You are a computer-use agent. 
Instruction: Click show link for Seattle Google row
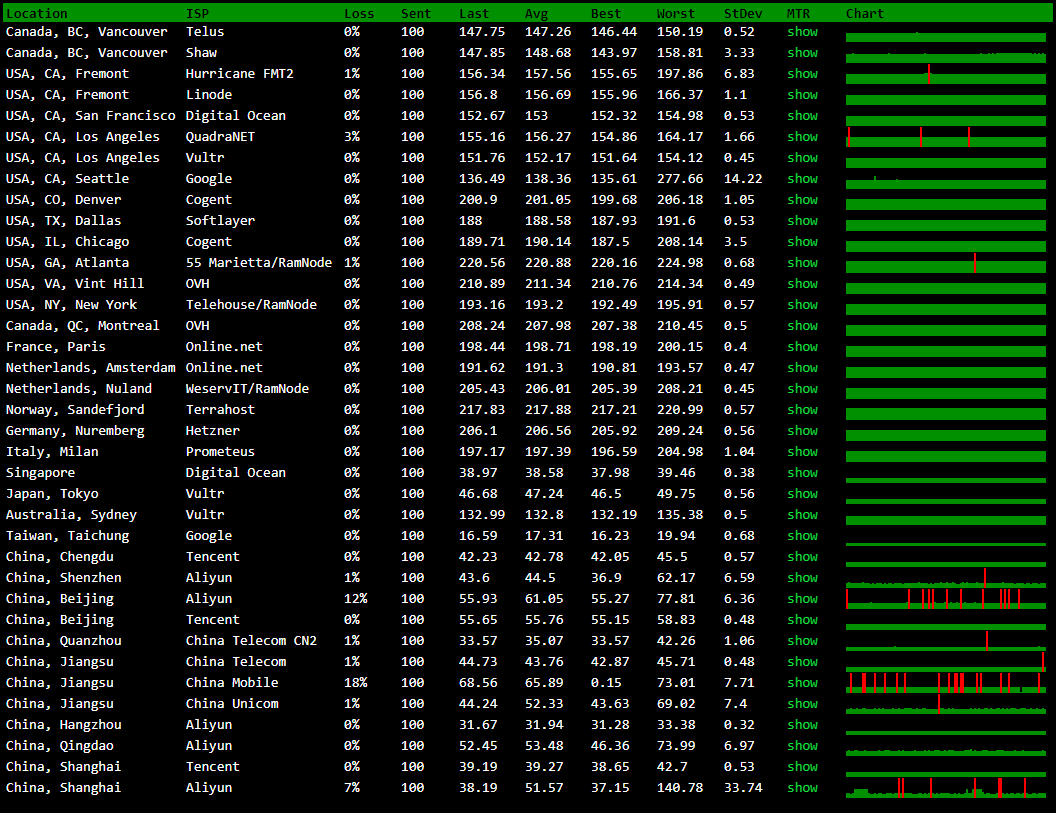802,178
